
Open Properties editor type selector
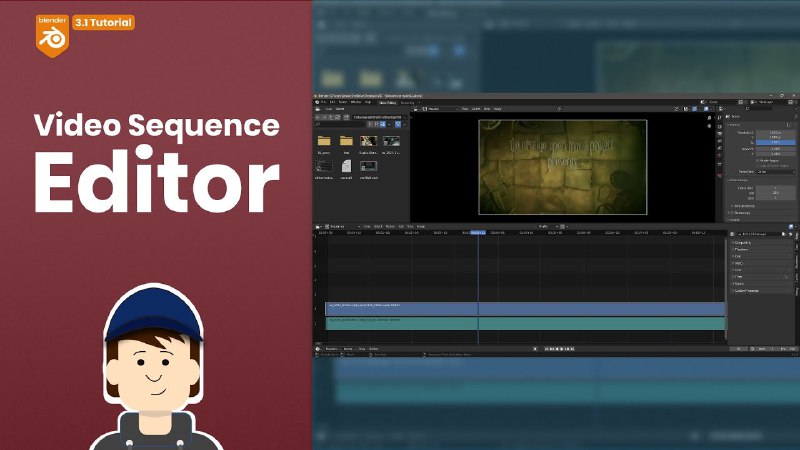coord(721,109)
